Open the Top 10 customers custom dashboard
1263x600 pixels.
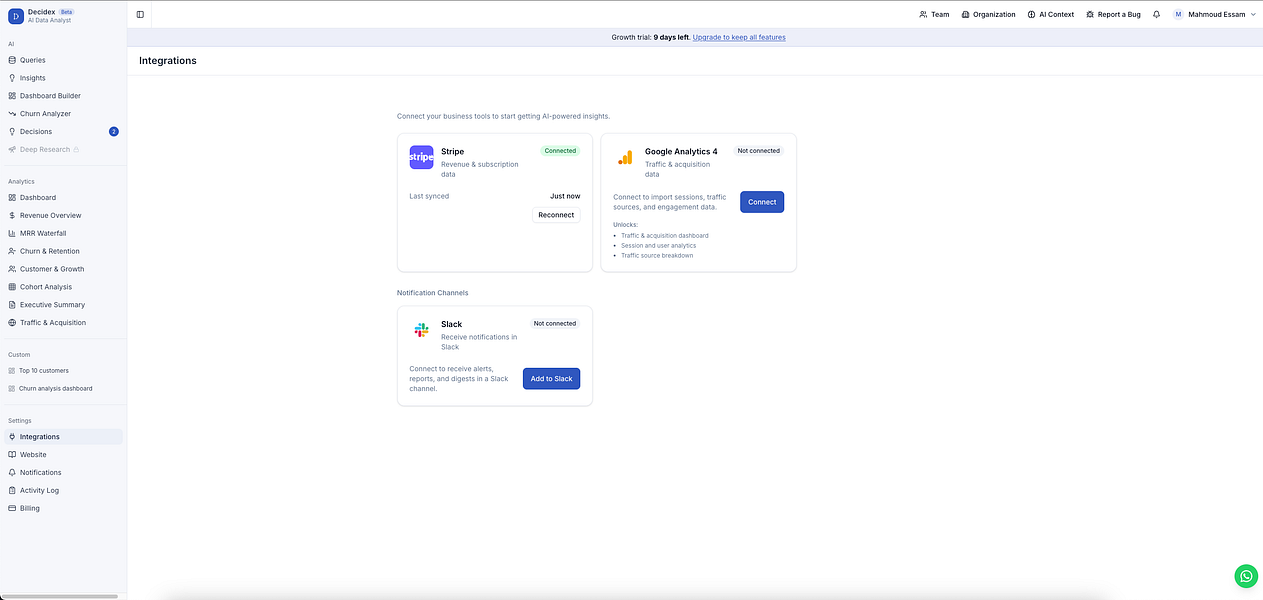pos(63,370)
